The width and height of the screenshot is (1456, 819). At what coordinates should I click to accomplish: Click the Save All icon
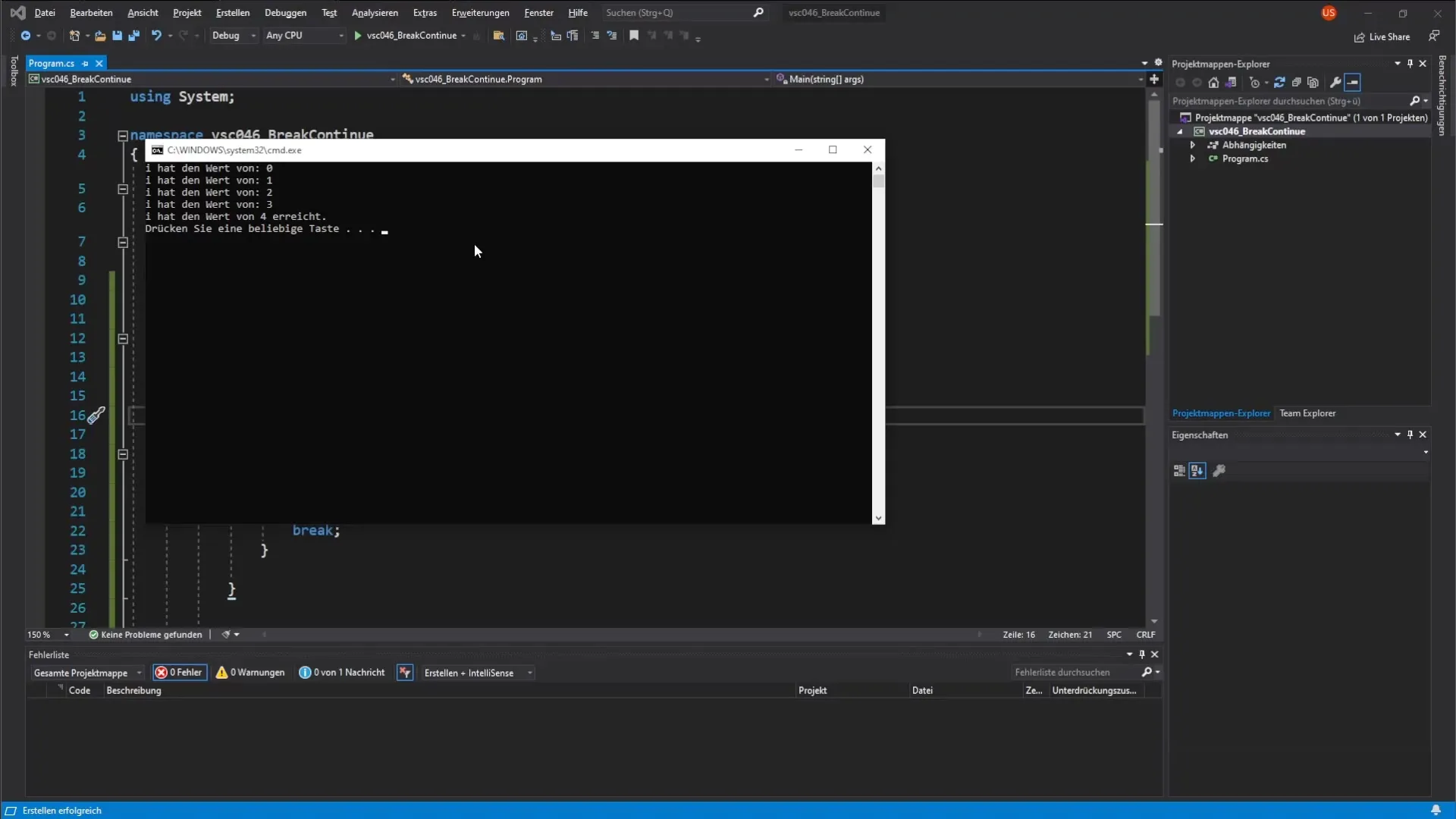tap(134, 36)
